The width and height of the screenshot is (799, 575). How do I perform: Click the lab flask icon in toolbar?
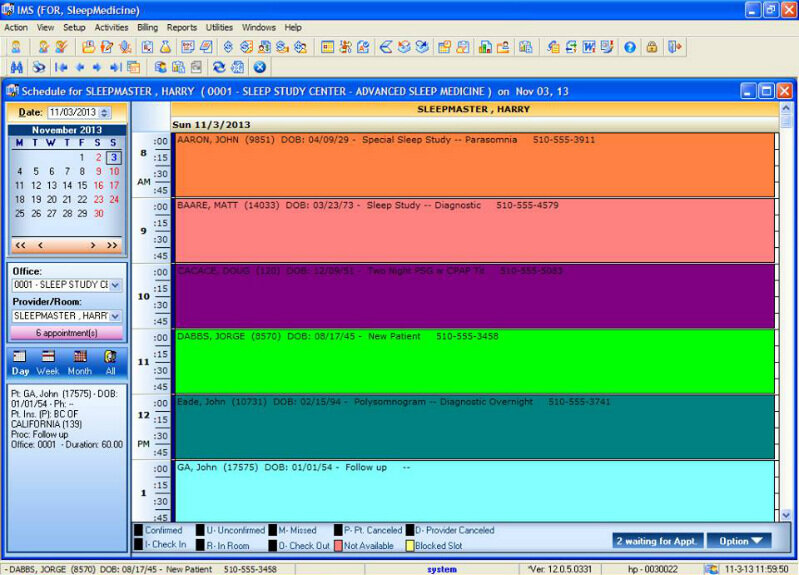point(166,47)
